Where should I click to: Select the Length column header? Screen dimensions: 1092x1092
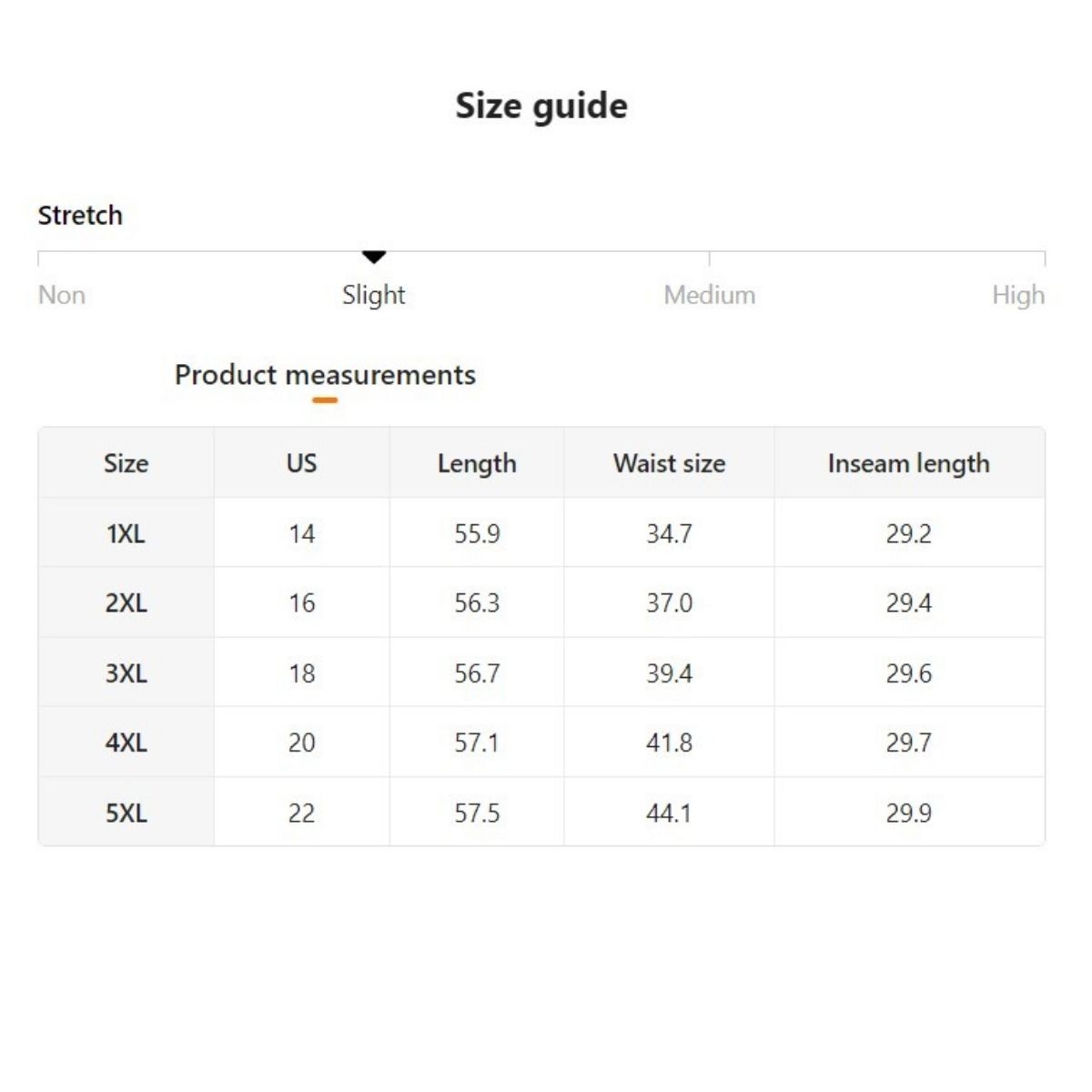pos(477,463)
